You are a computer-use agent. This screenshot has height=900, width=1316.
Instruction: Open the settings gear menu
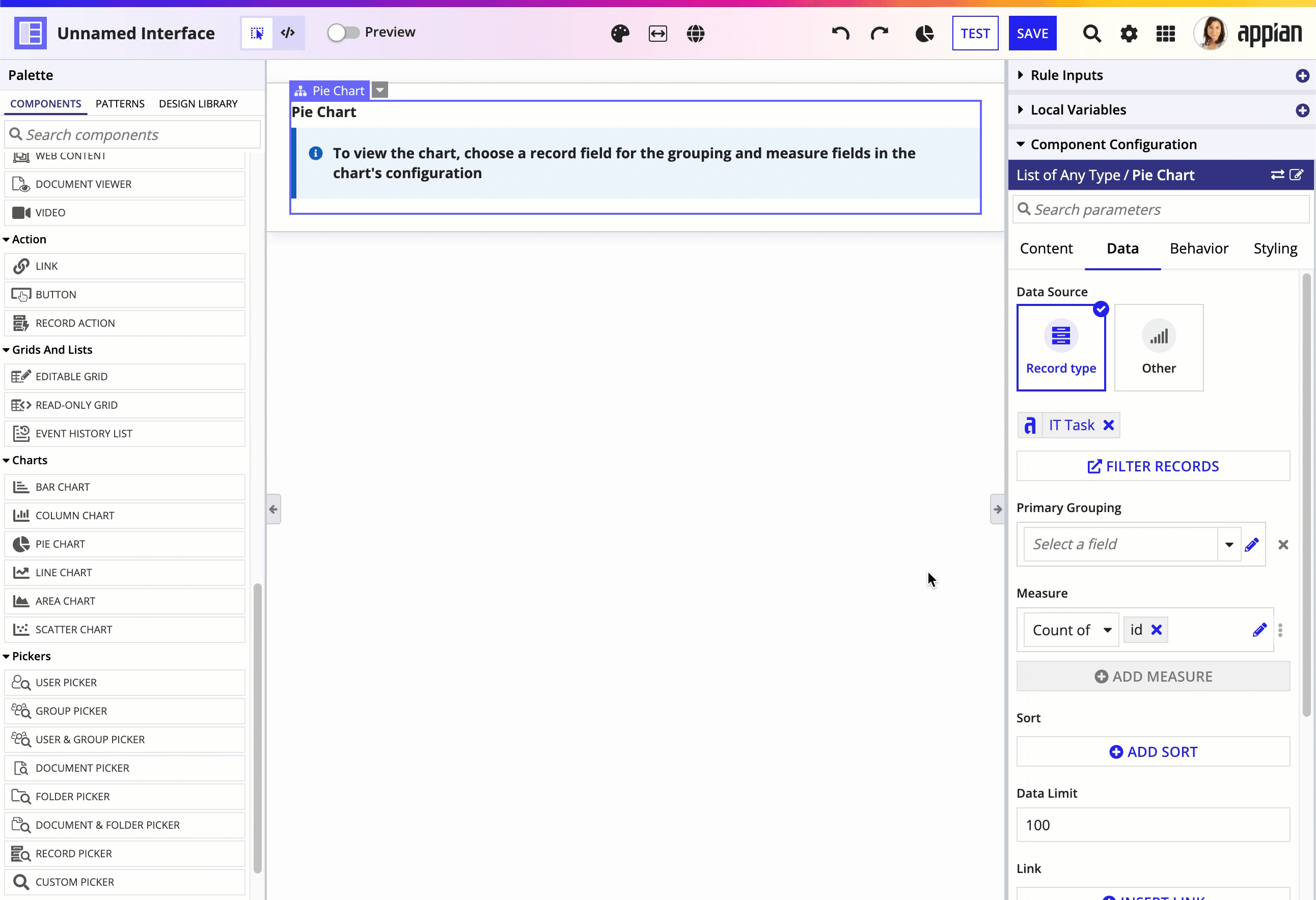[x=1129, y=34]
